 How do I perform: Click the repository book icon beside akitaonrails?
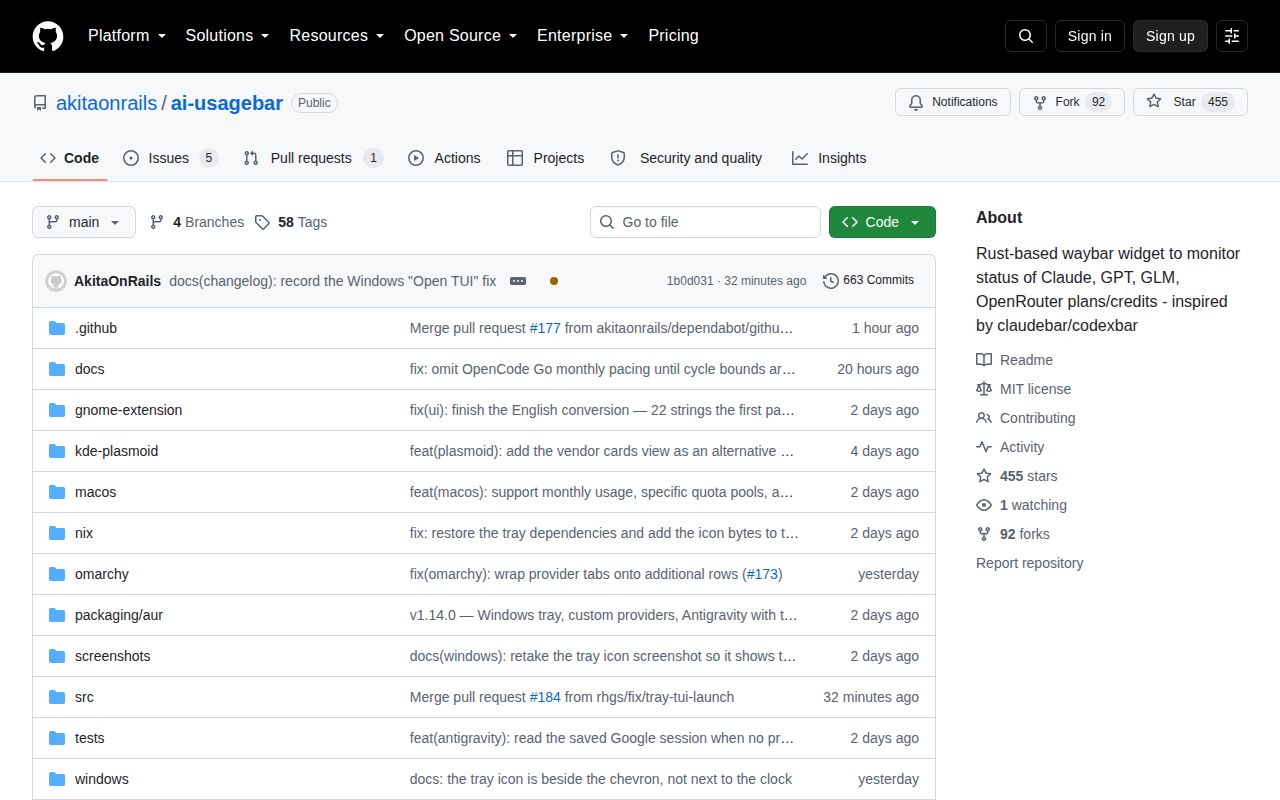click(40, 103)
